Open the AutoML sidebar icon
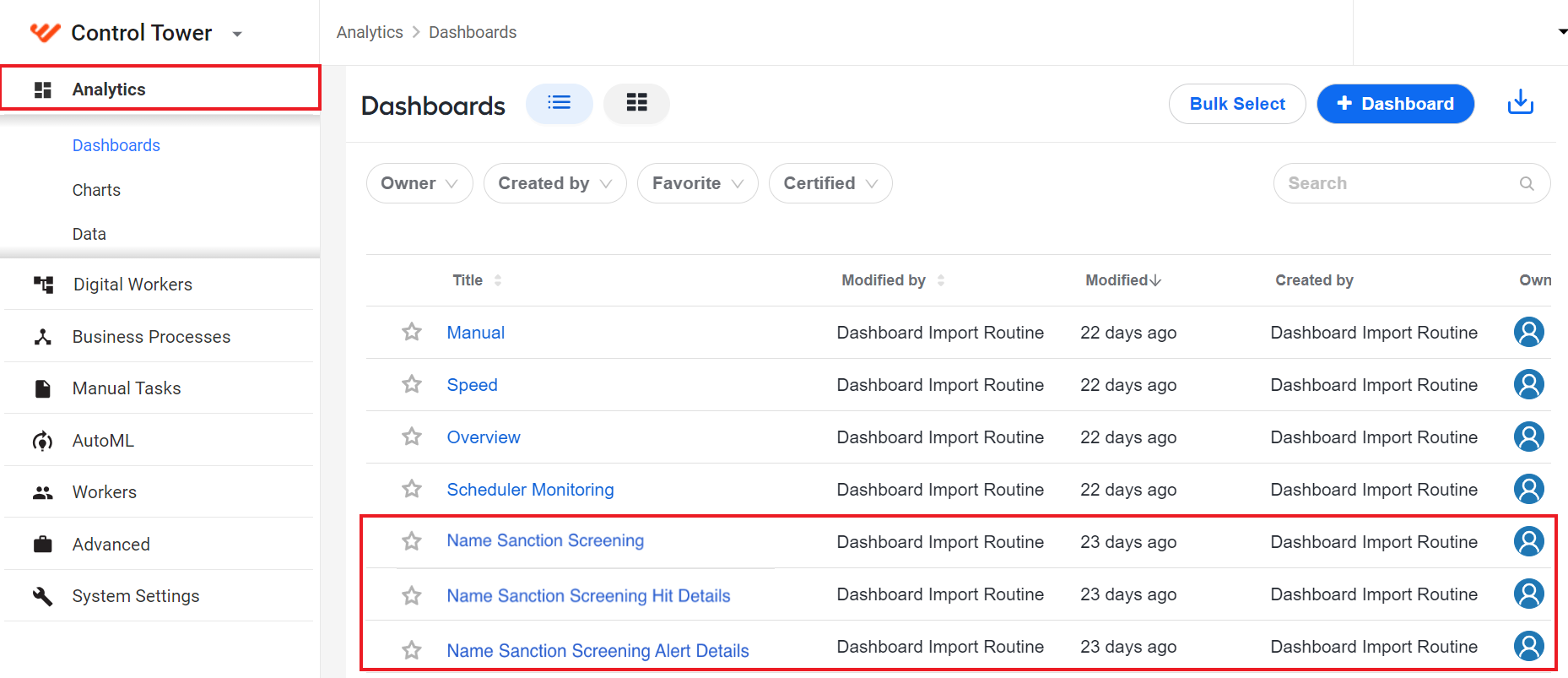The height and width of the screenshot is (678, 1568). [x=43, y=441]
